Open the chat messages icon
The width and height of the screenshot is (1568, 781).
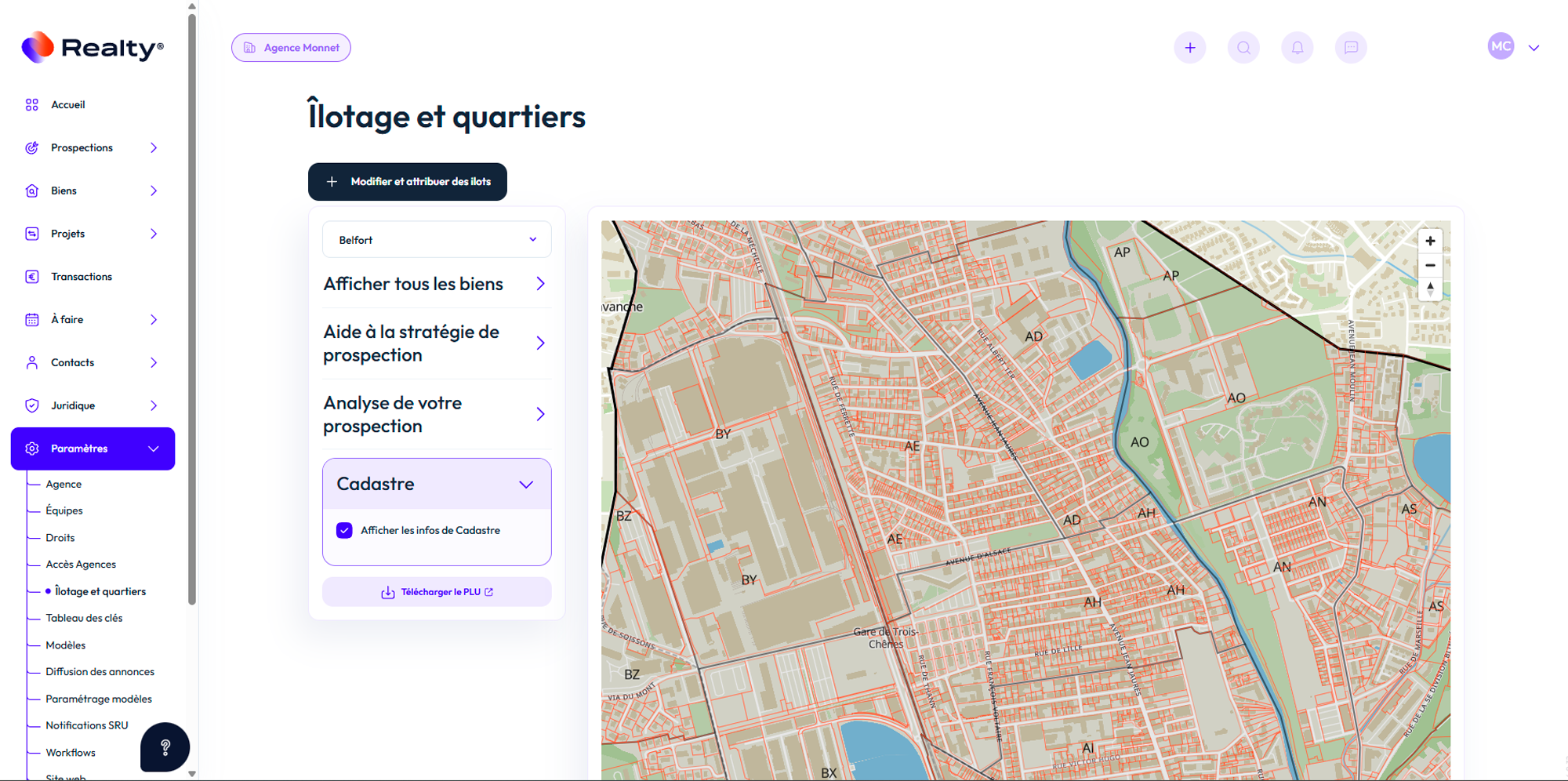pos(1351,48)
